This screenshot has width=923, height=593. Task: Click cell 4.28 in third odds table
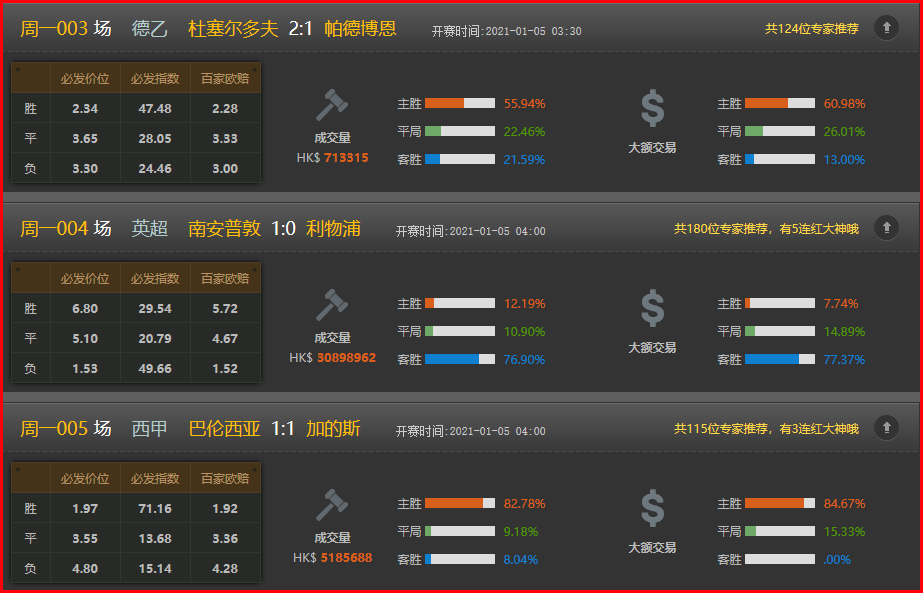click(x=225, y=569)
